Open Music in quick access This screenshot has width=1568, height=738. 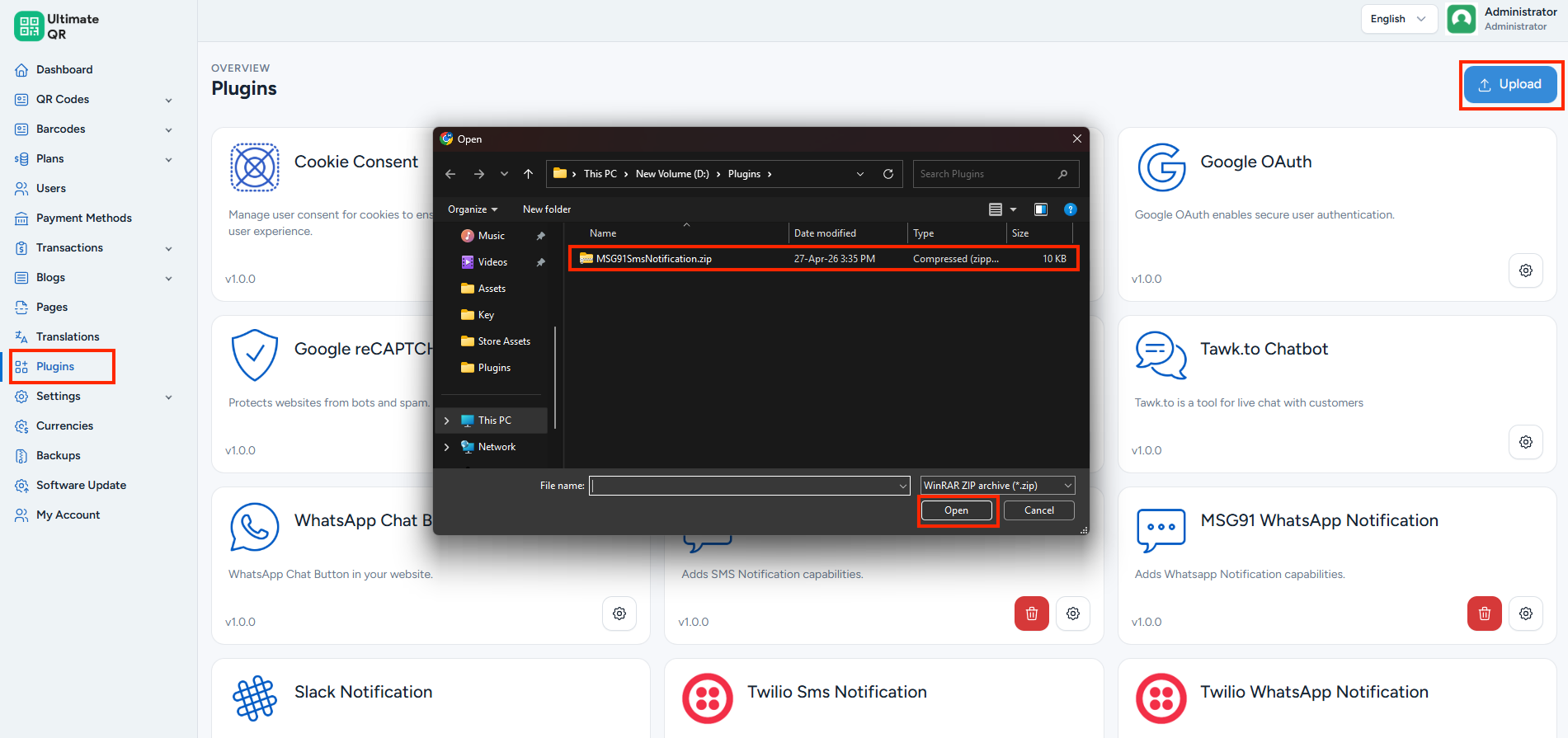pyautogui.click(x=492, y=236)
